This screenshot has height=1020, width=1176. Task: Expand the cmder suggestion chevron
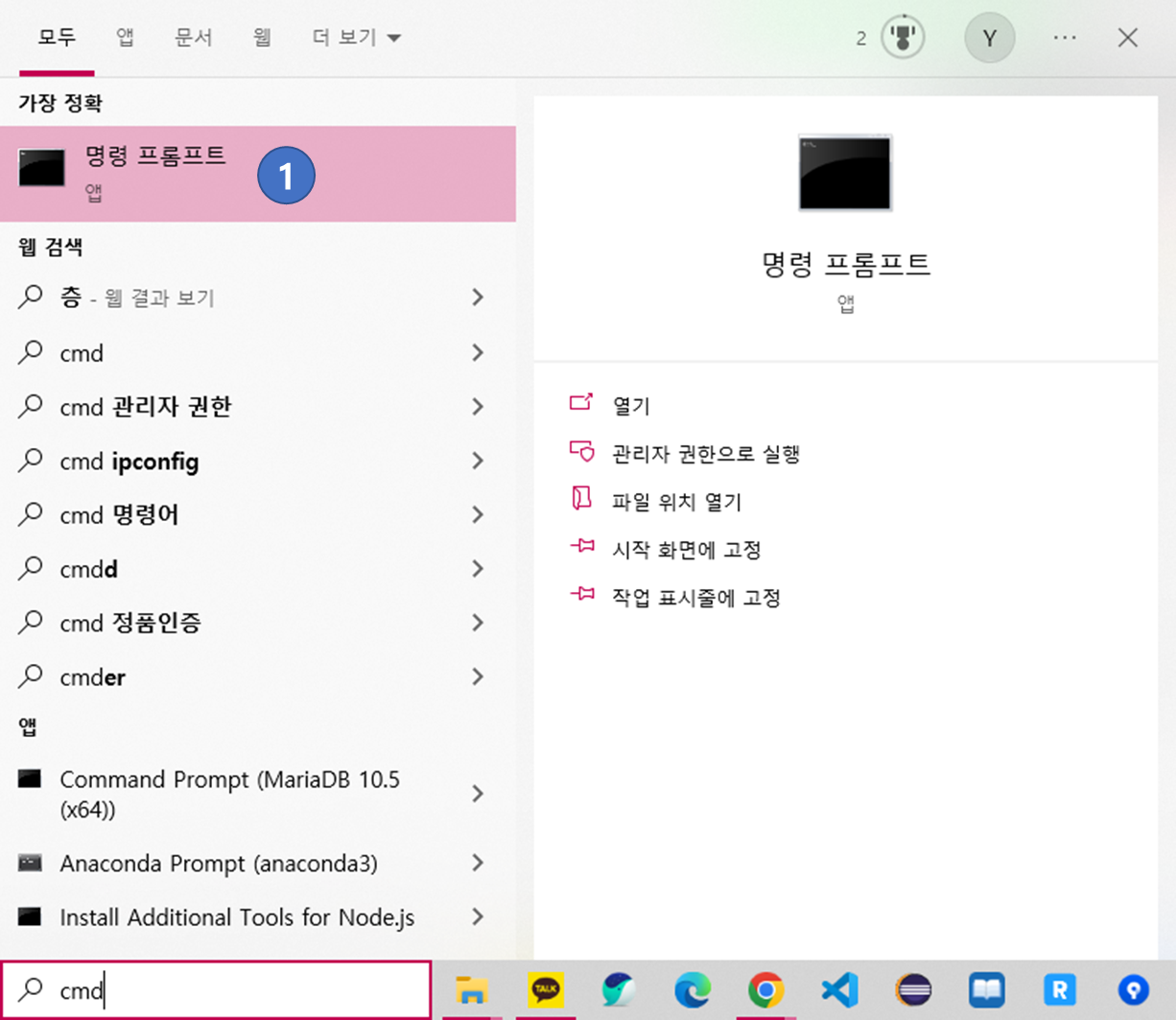tap(478, 677)
